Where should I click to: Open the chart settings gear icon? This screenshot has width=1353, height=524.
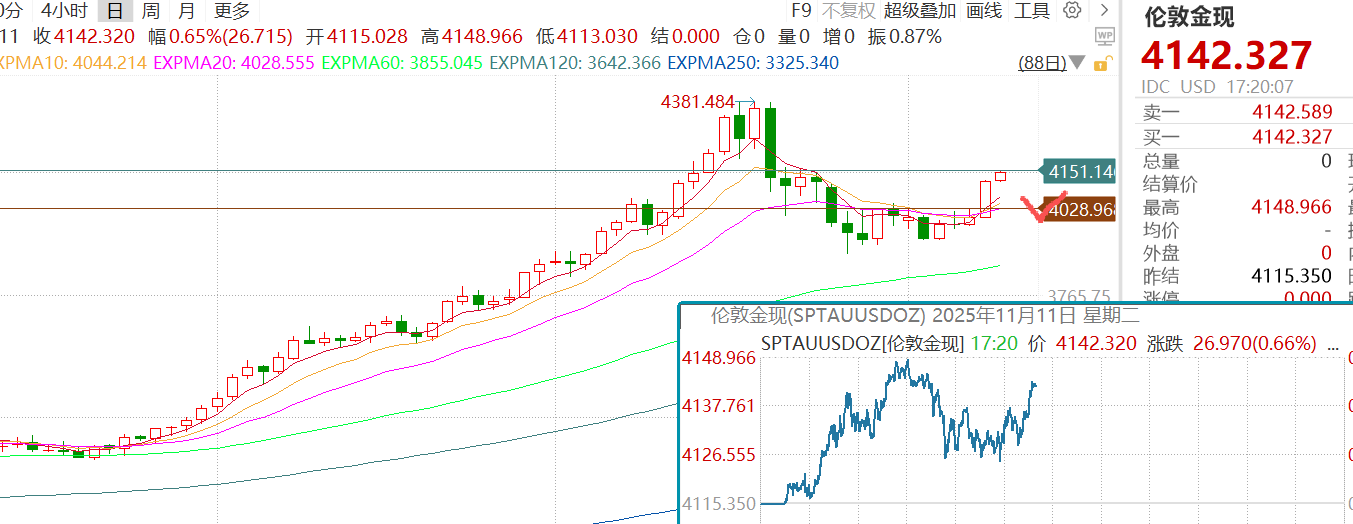coord(1072,11)
